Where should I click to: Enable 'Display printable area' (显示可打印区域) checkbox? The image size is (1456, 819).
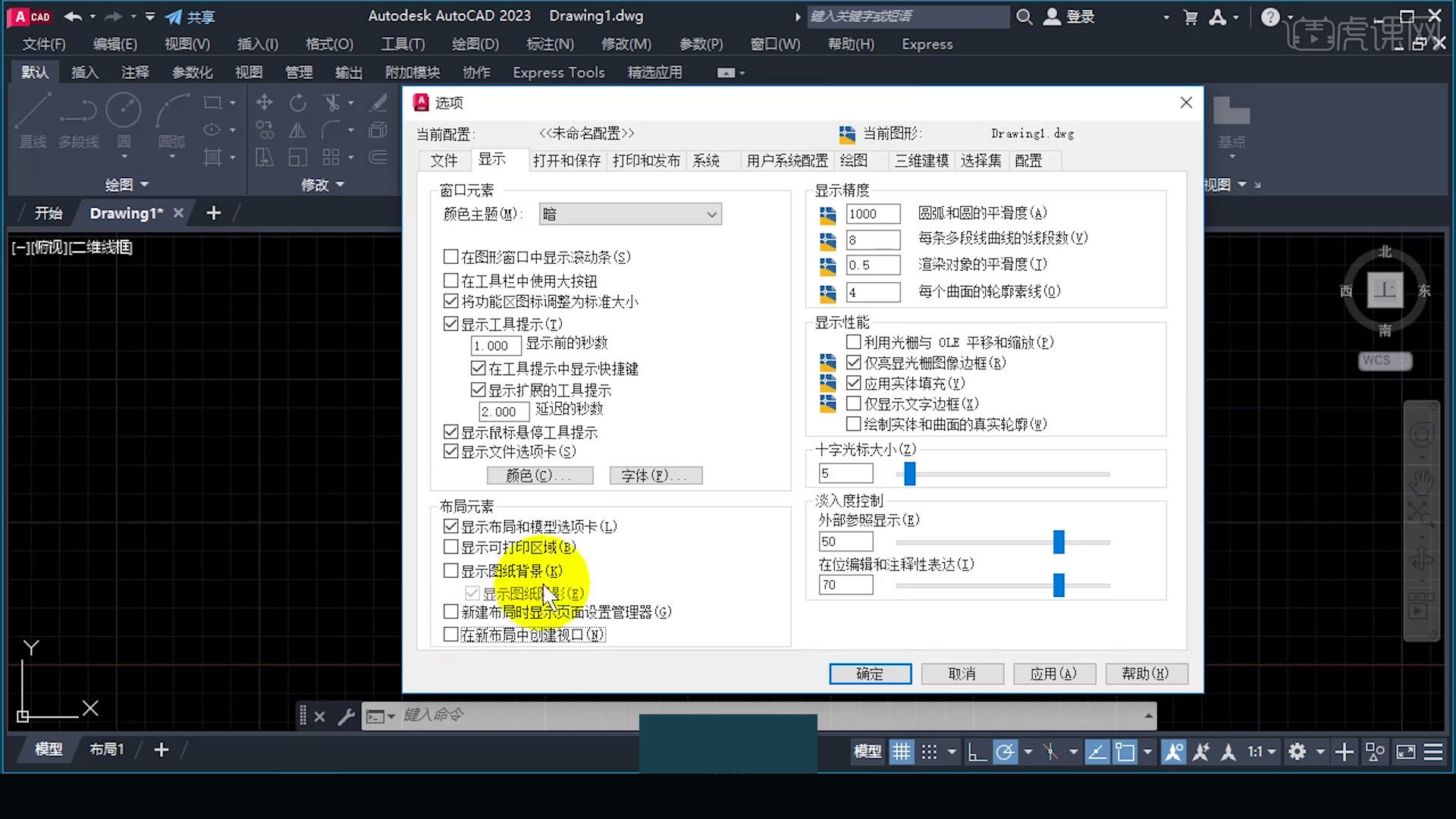(450, 547)
